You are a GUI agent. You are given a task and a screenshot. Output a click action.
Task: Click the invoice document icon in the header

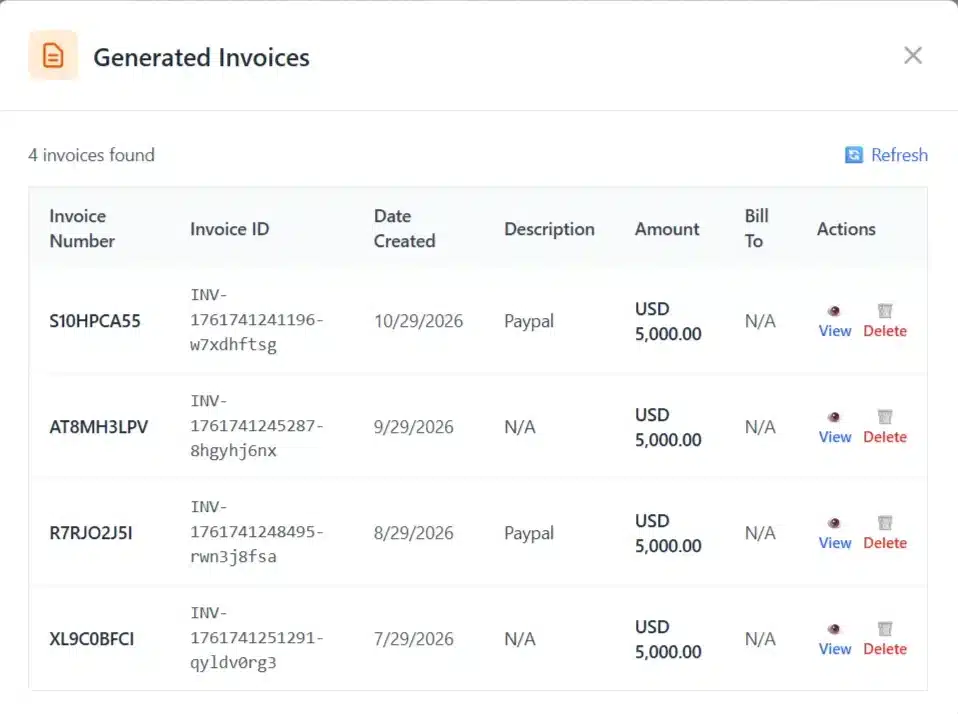point(53,55)
